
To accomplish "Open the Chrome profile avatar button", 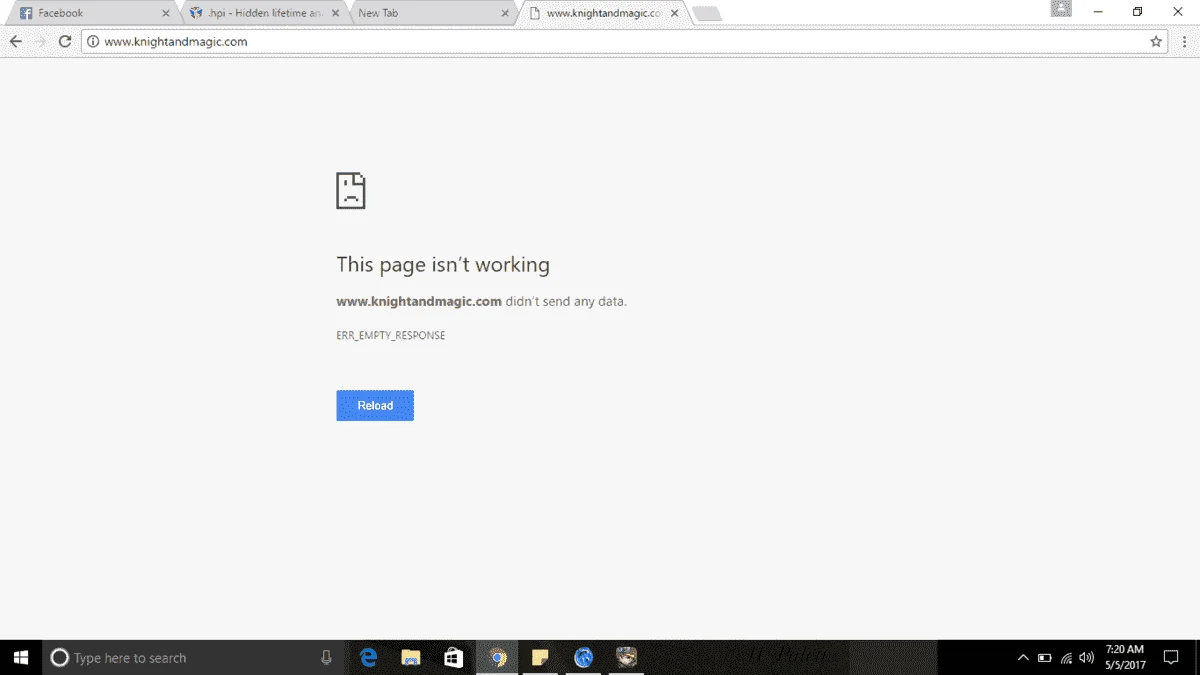I will 1061,9.
